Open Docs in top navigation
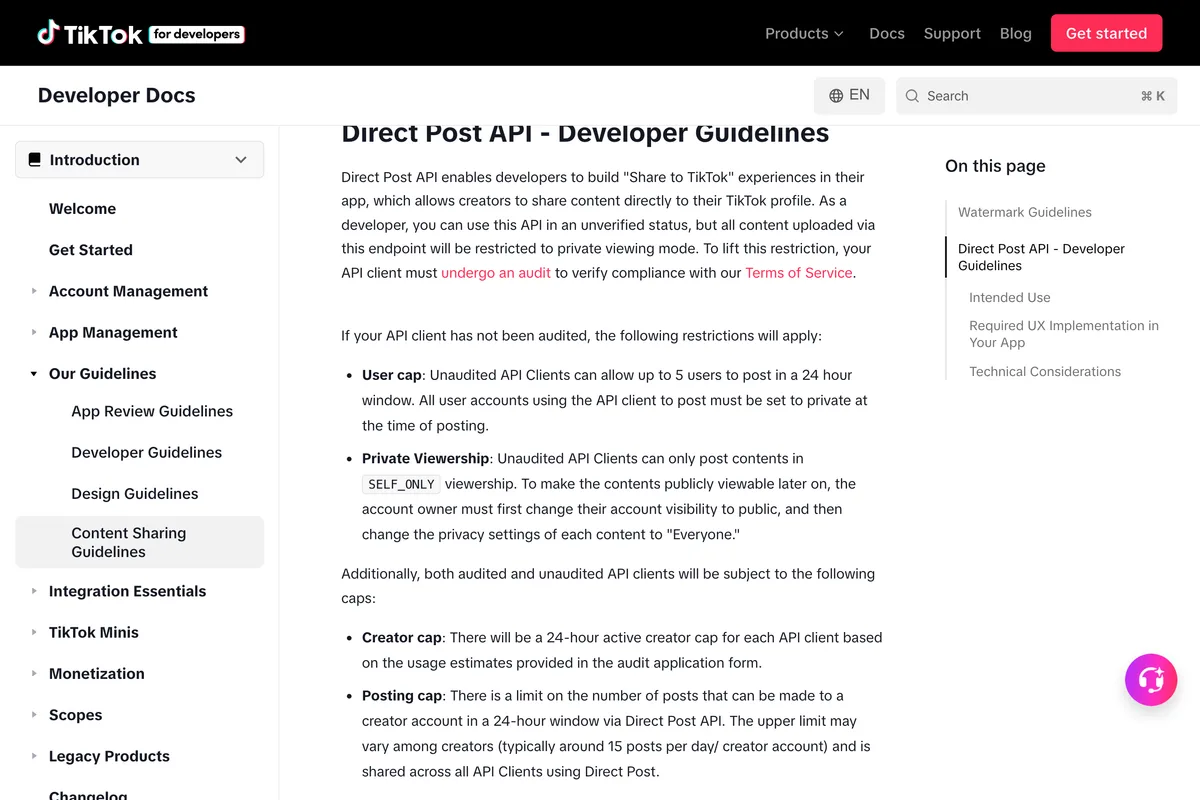This screenshot has height=800, width=1200. pyautogui.click(x=887, y=33)
